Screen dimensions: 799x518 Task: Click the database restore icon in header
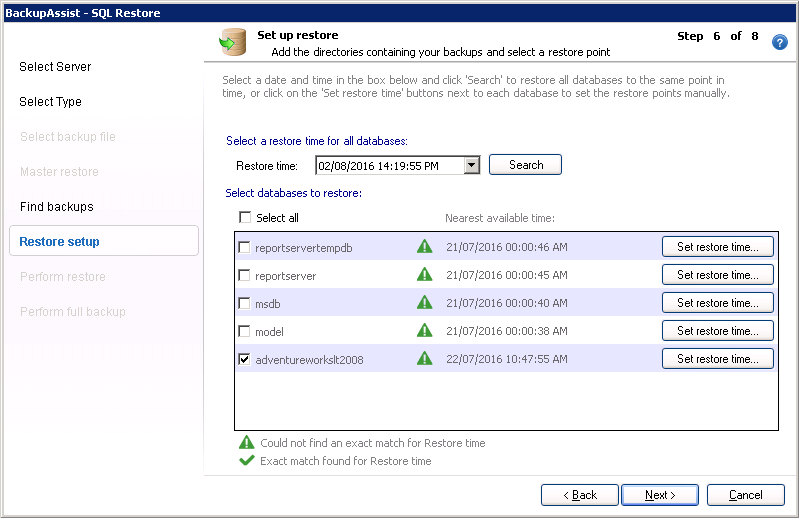pyautogui.click(x=233, y=43)
